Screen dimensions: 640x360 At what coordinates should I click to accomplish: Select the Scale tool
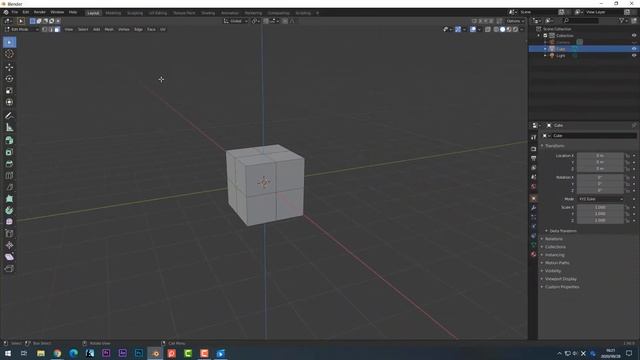[x=9, y=91]
